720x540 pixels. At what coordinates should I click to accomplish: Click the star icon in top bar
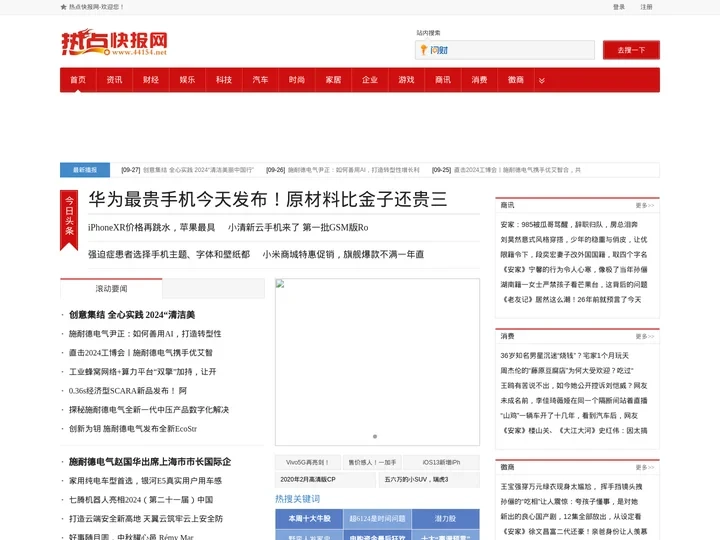click(63, 7)
